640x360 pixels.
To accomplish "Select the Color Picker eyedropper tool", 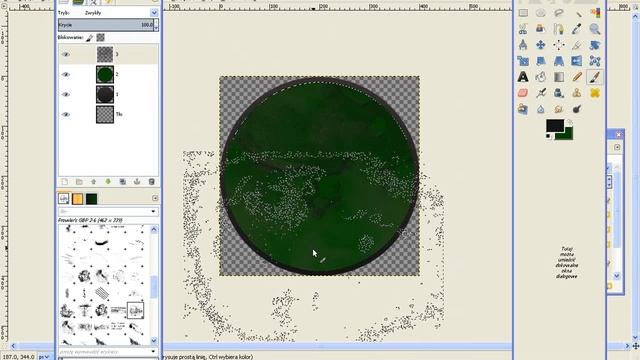I will pos(577,29).
